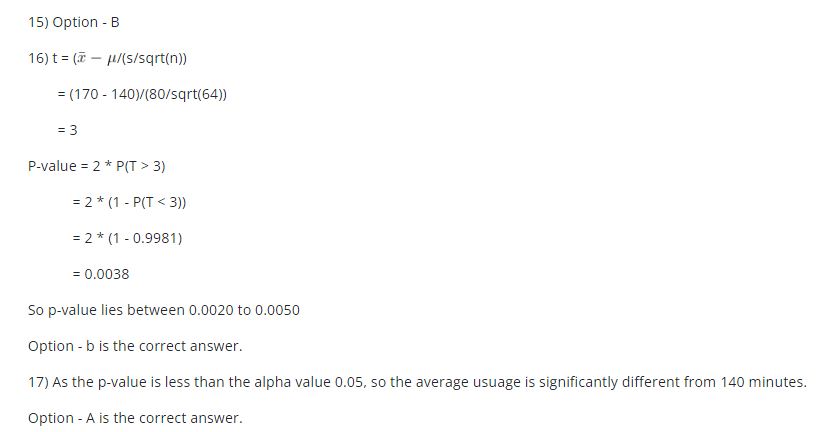This screenshot has height=432, width=819.
Task: Click the "= 3" result line
Action: pyautogui.click(x=67, y=130)
